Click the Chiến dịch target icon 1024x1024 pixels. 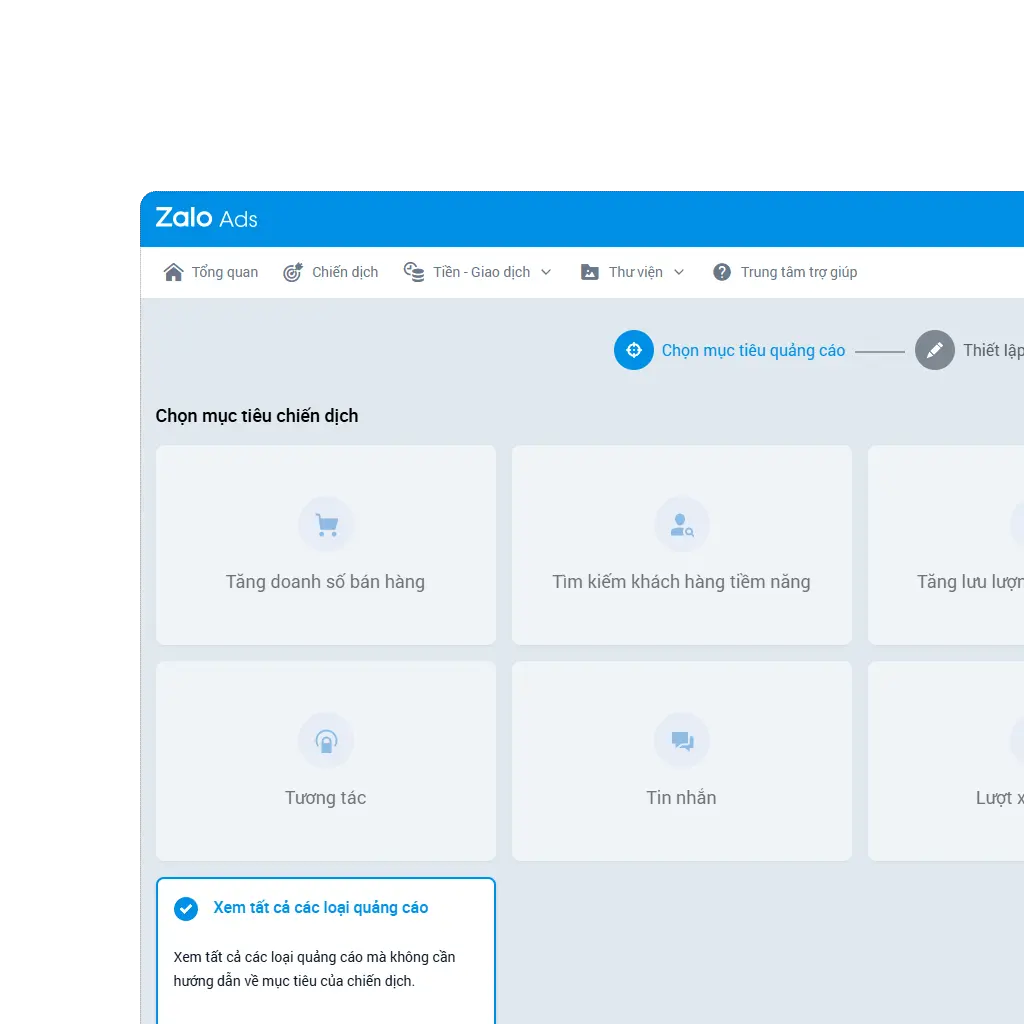click(293, 272)
